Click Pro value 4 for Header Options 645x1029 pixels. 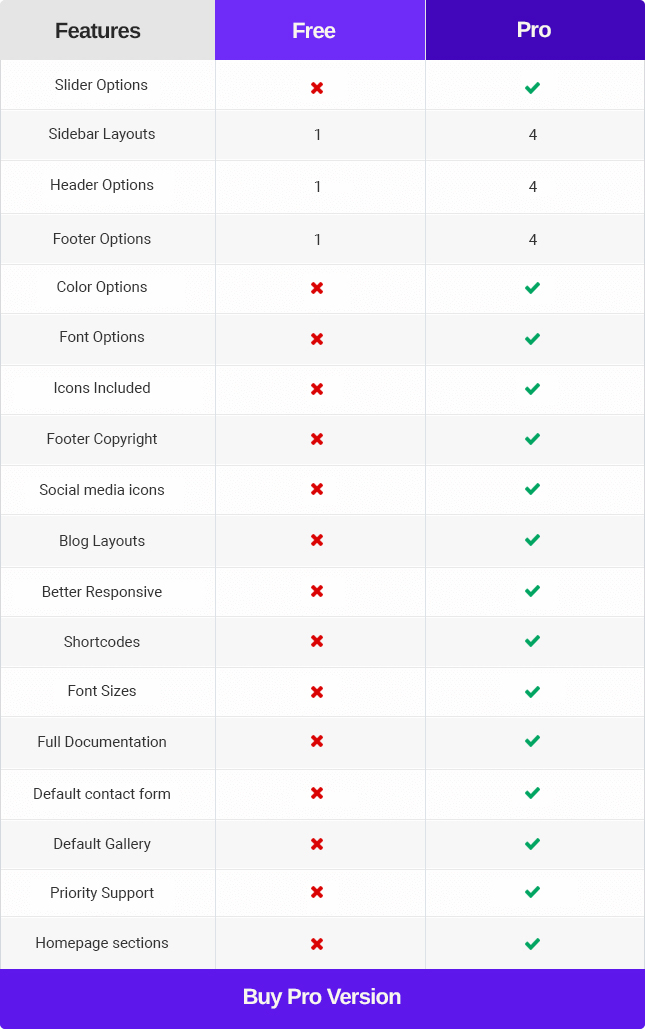pos(533,187)
